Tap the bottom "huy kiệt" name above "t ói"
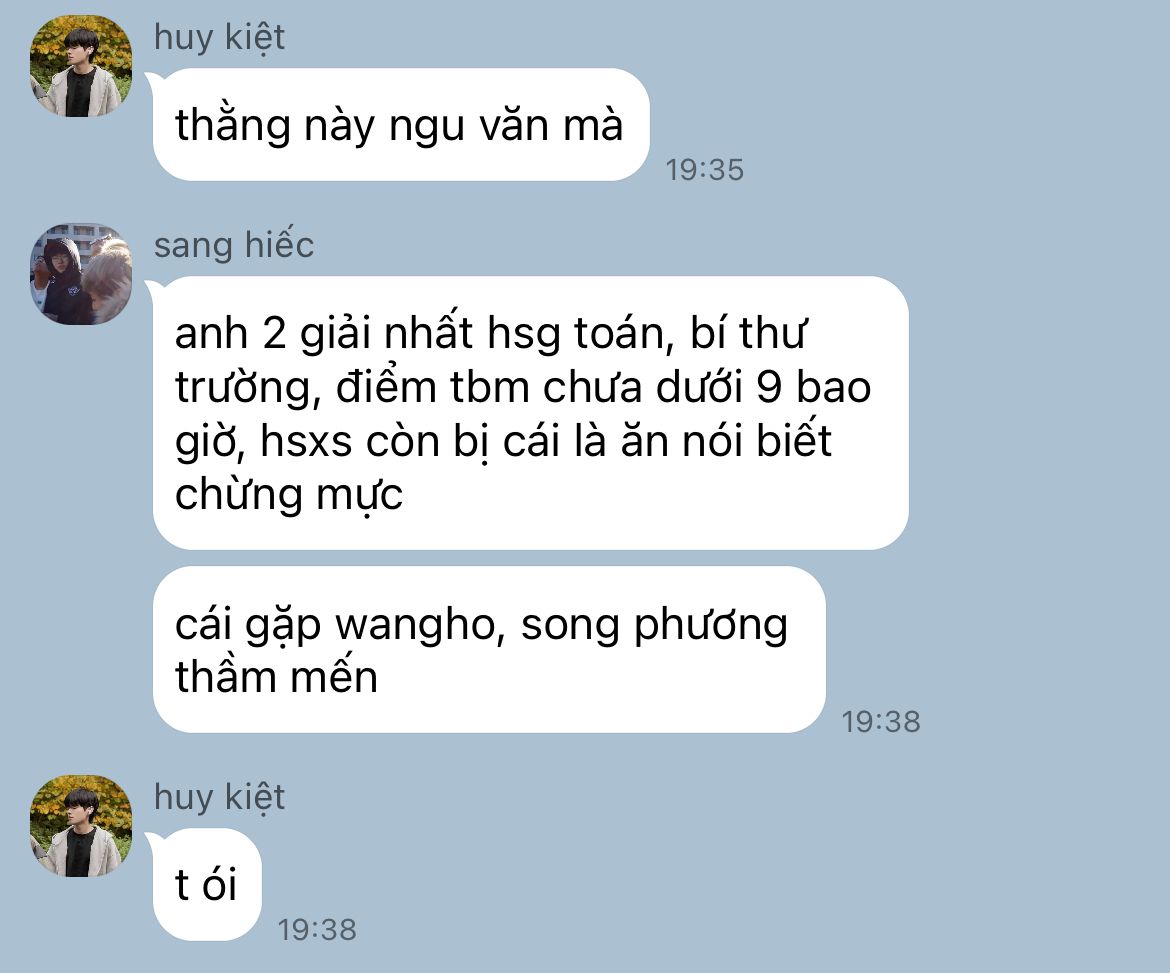The height and width of the screenshot is (973, 1170). coord(219,797)
